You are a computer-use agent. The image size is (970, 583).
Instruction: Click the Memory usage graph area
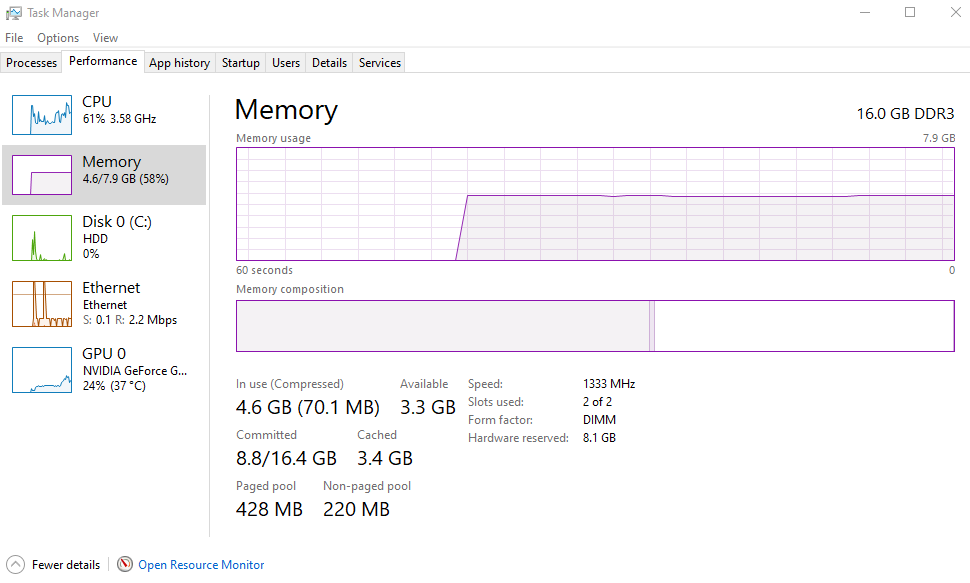(x=595, y=204)
